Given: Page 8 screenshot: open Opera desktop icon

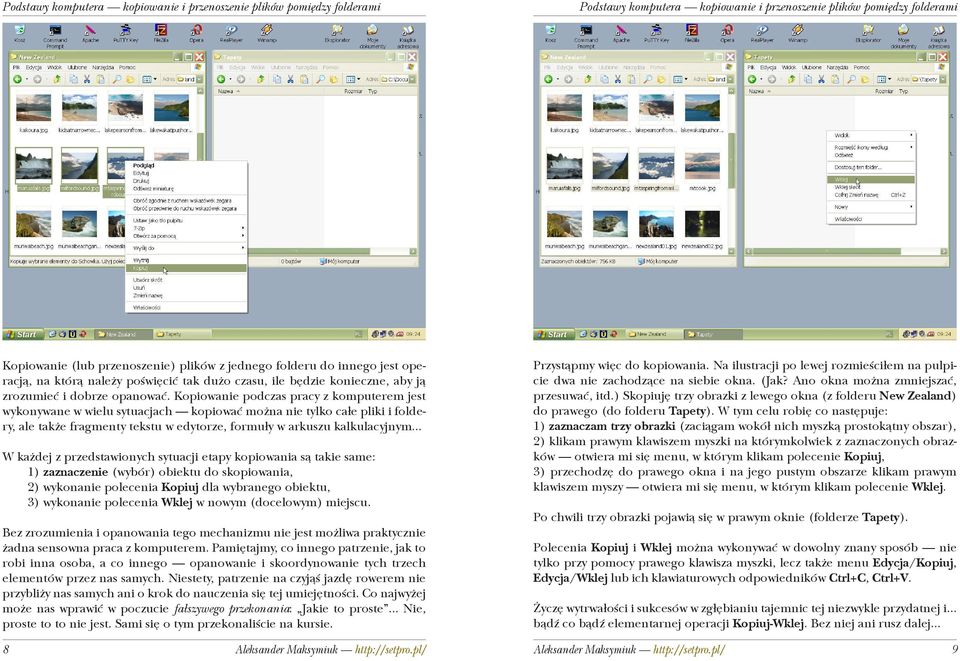Looking at the screenshot, I should (x=196, y=34).
